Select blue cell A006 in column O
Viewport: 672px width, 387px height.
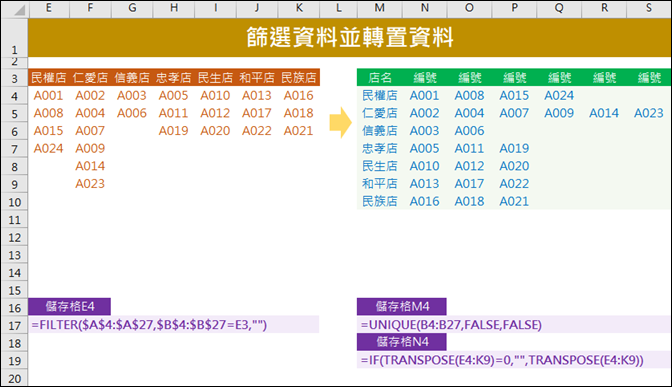(x=469, y=131)
